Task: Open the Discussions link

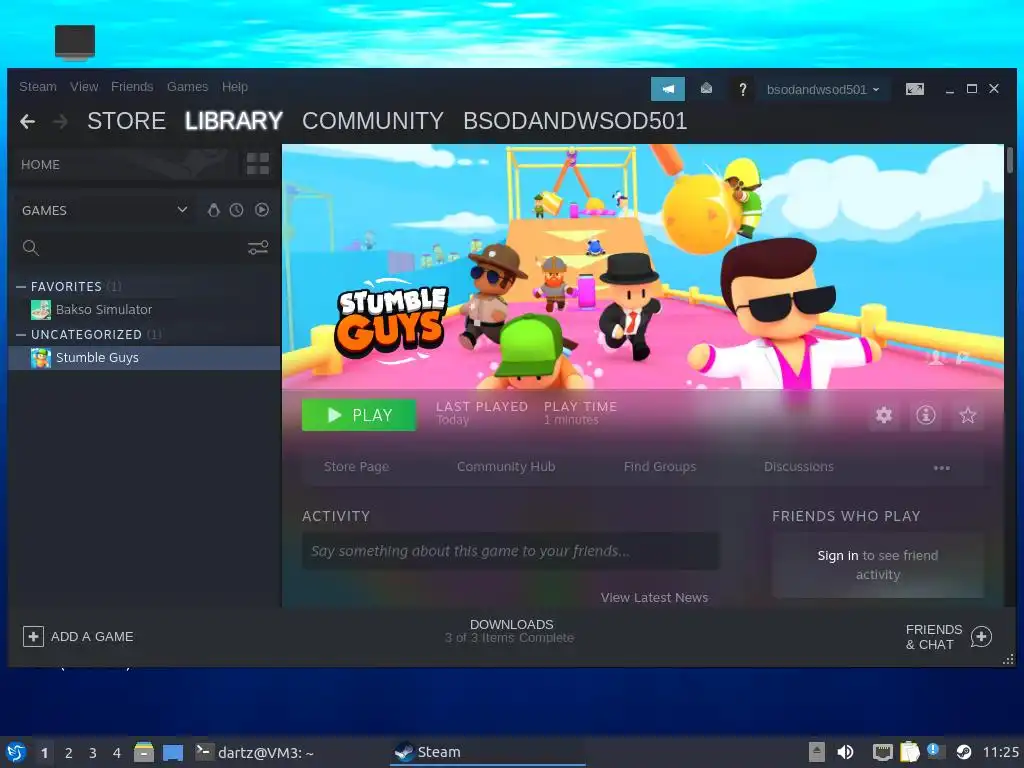Action: click(799, 466)
